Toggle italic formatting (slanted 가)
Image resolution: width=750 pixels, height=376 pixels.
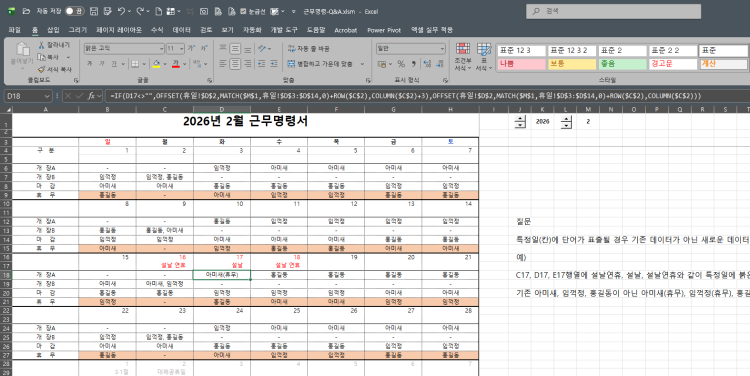pos(101,64)
